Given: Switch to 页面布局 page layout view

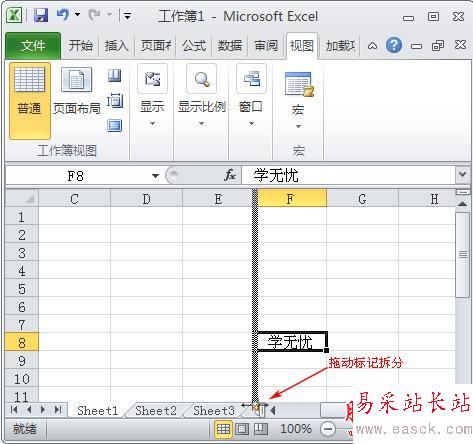Looking at the screenshot, I should point(76,91).
